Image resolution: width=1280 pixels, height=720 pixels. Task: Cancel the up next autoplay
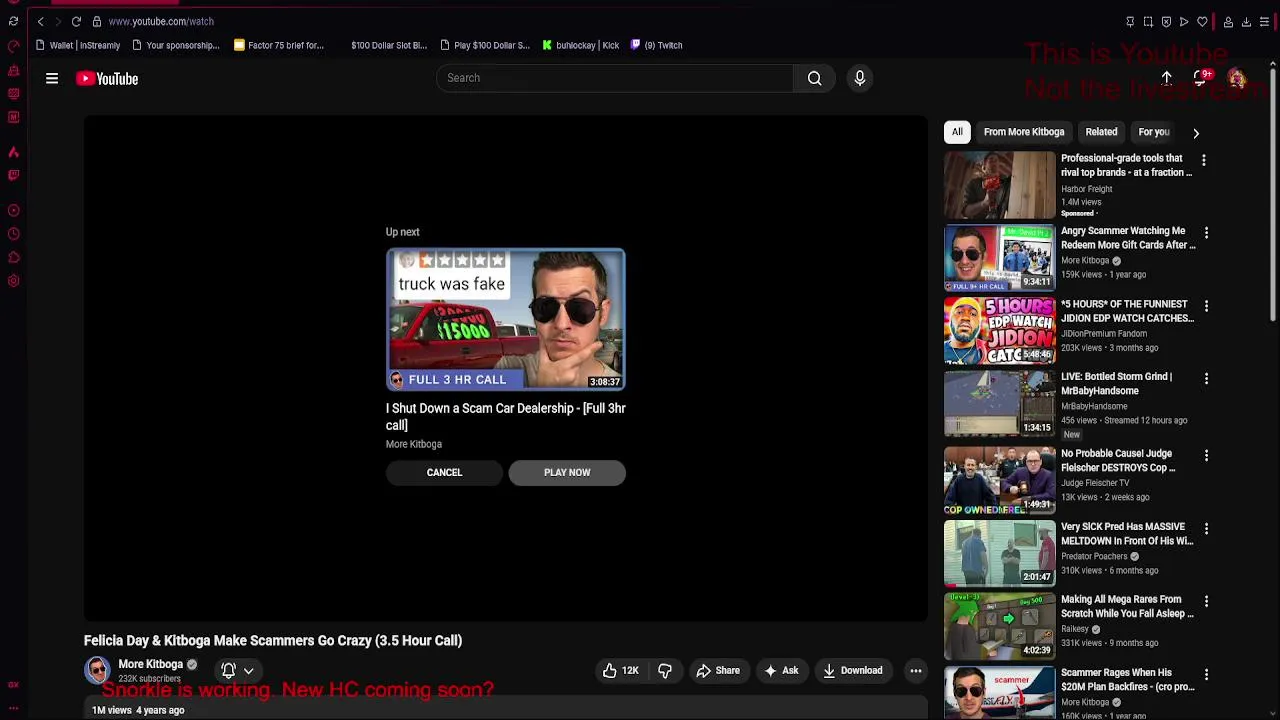pos(444,473)
